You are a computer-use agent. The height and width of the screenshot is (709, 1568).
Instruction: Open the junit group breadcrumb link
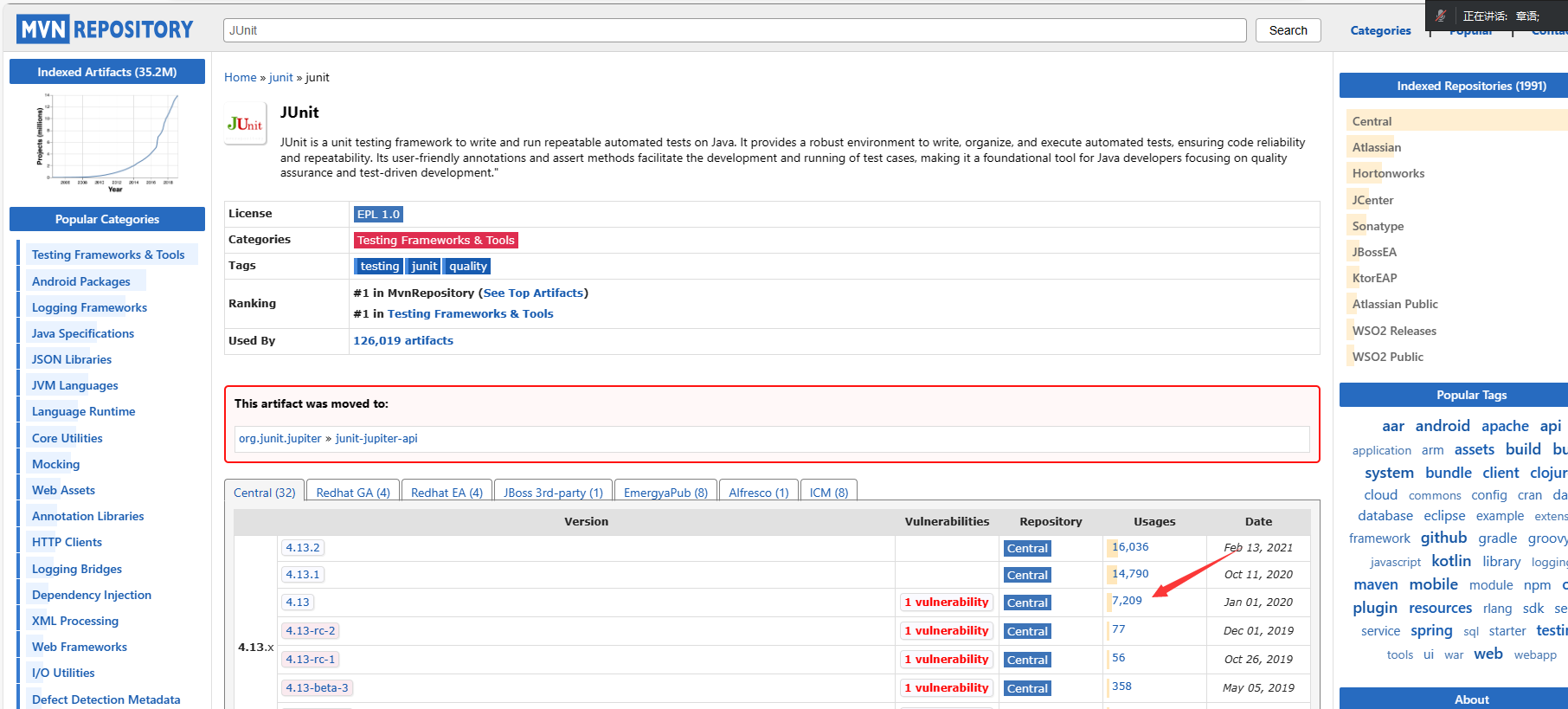click(280, 77)
